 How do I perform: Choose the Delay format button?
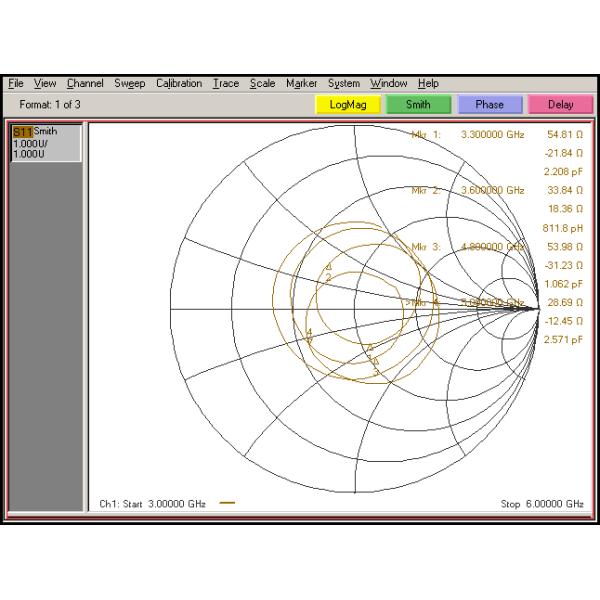[560, 104]
